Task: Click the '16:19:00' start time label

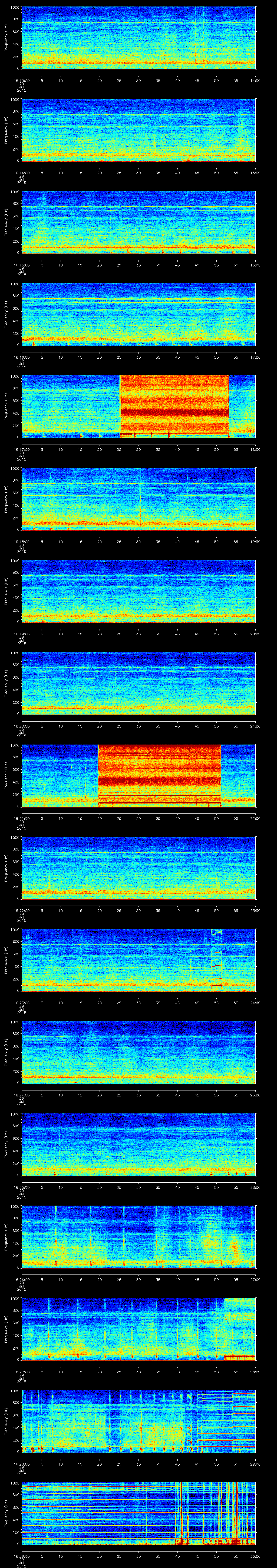Action: tap(21, 634)
